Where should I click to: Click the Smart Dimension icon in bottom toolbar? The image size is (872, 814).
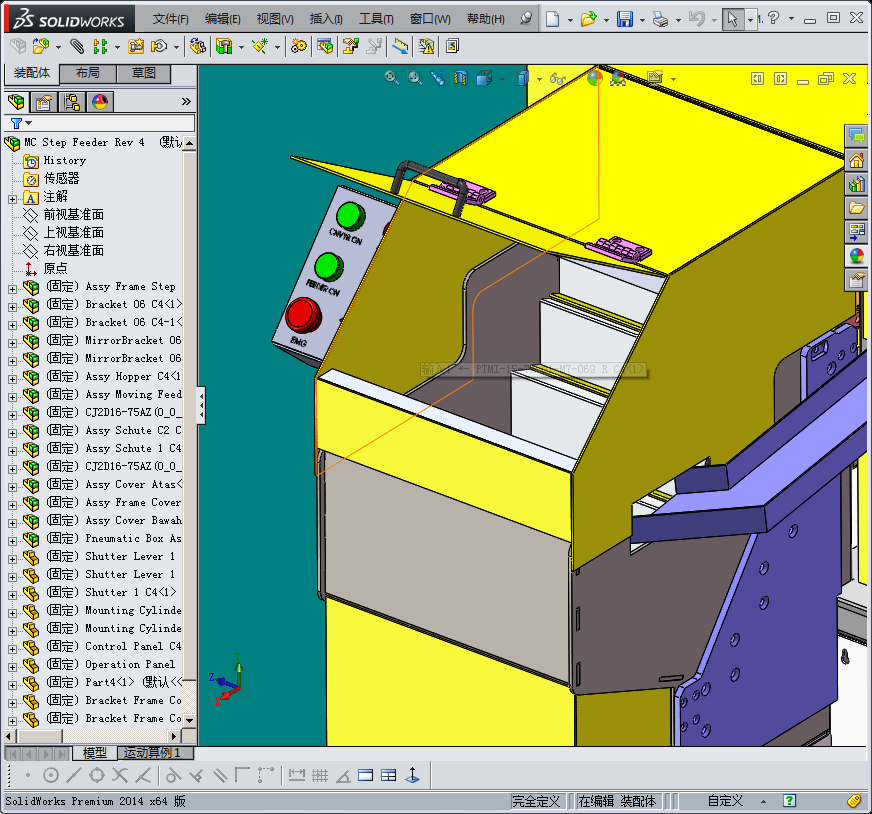pyautogui.click(x=297, y=775)
